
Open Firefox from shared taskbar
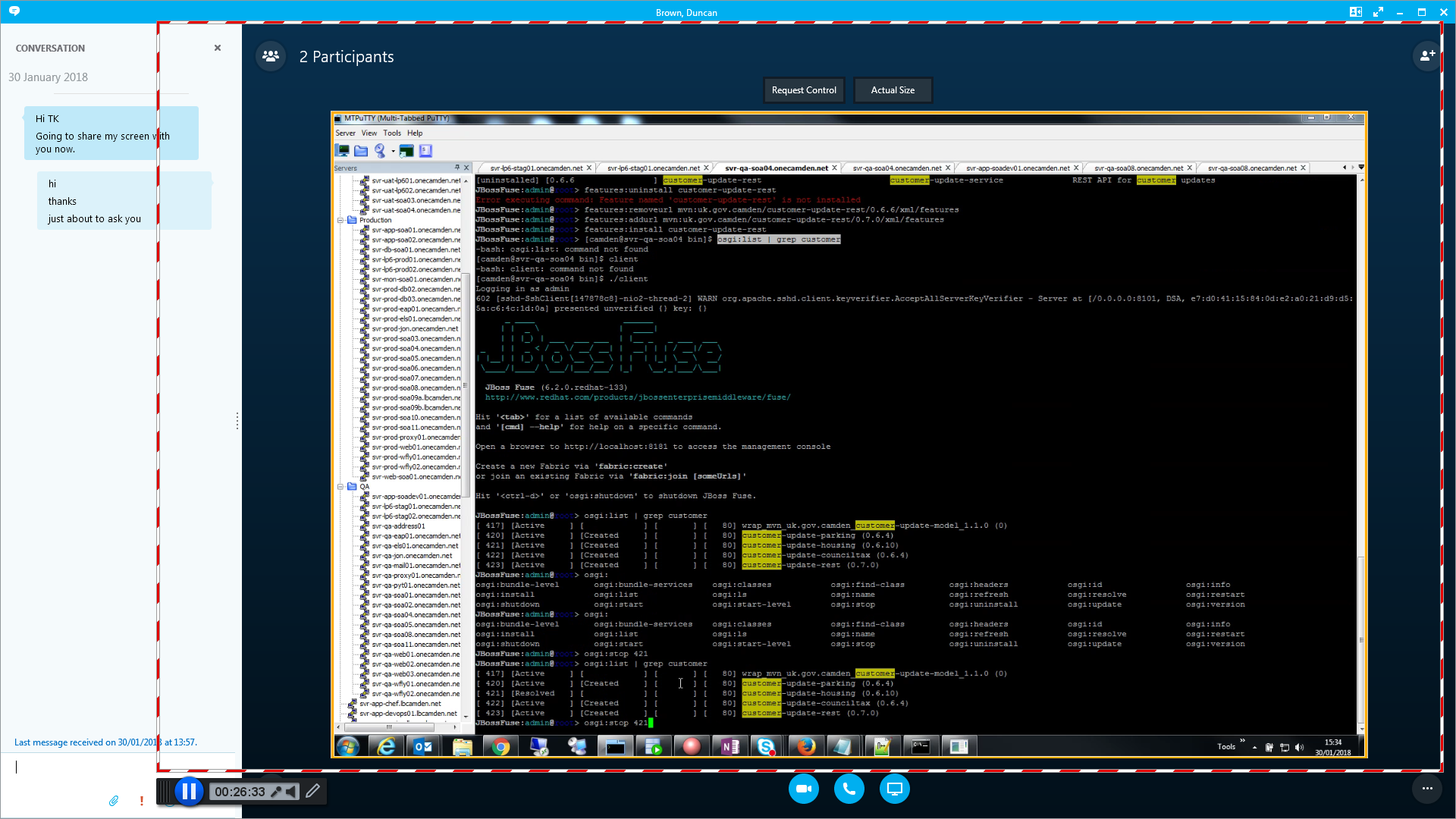805,747
